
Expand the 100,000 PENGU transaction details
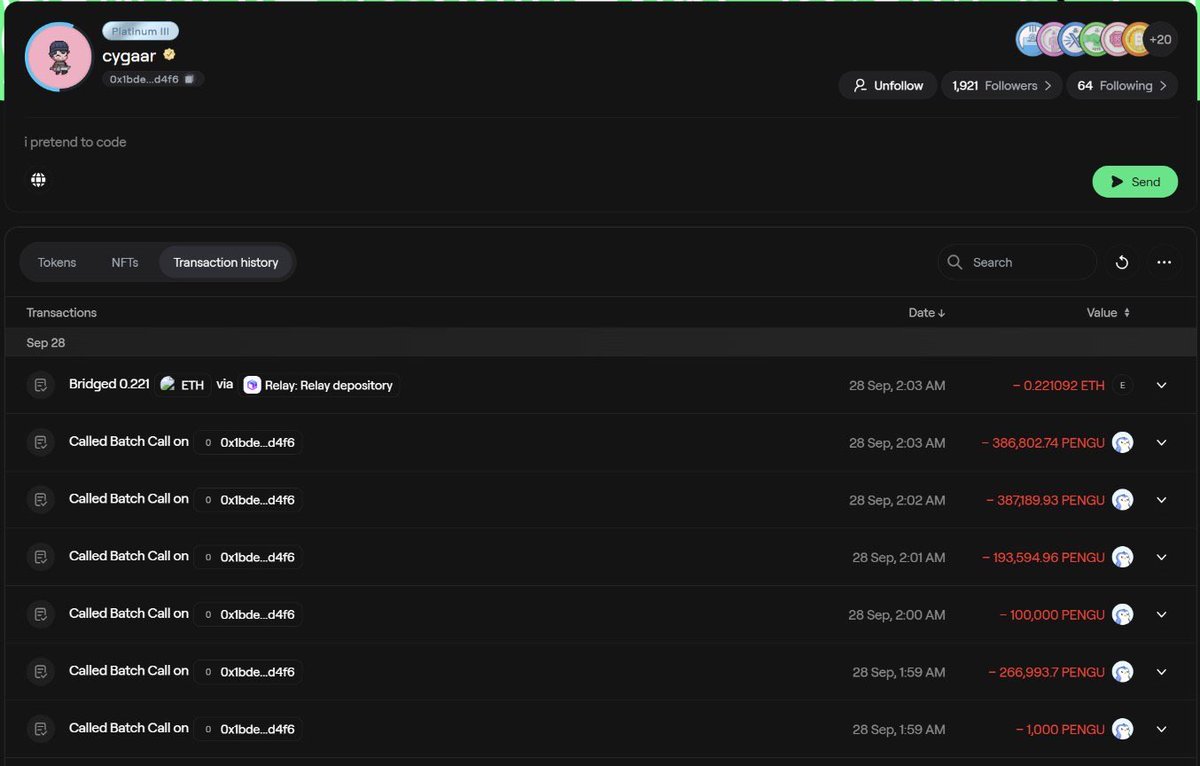point(1161,615)
